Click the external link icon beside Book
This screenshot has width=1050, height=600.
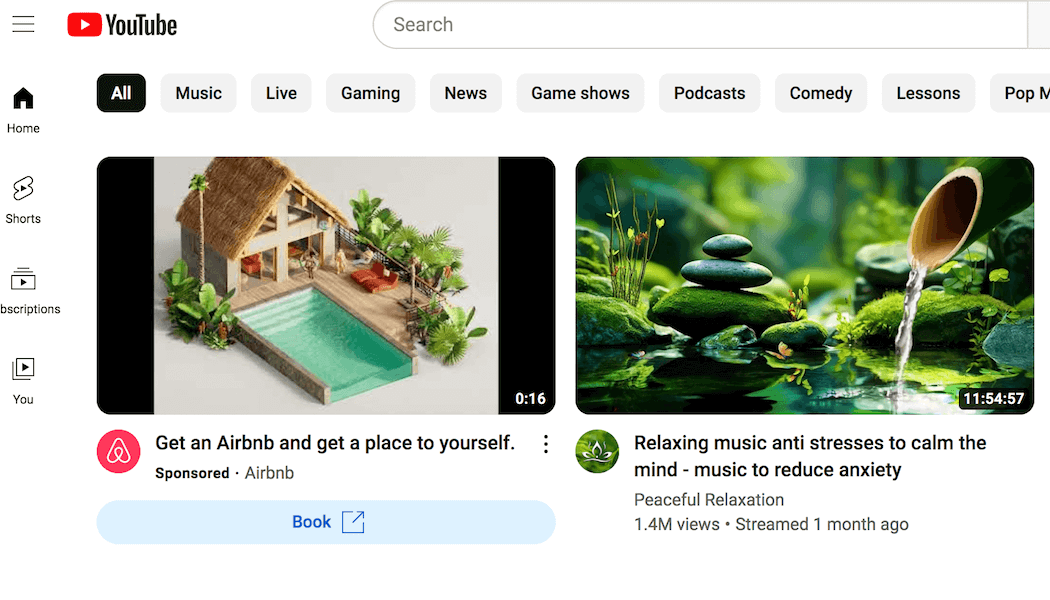click(x=353, y=522)
